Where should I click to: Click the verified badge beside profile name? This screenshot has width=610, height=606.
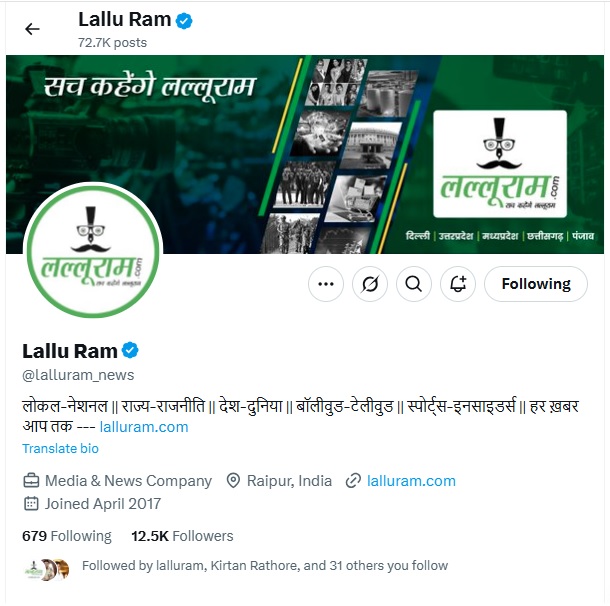coord(130,350)
